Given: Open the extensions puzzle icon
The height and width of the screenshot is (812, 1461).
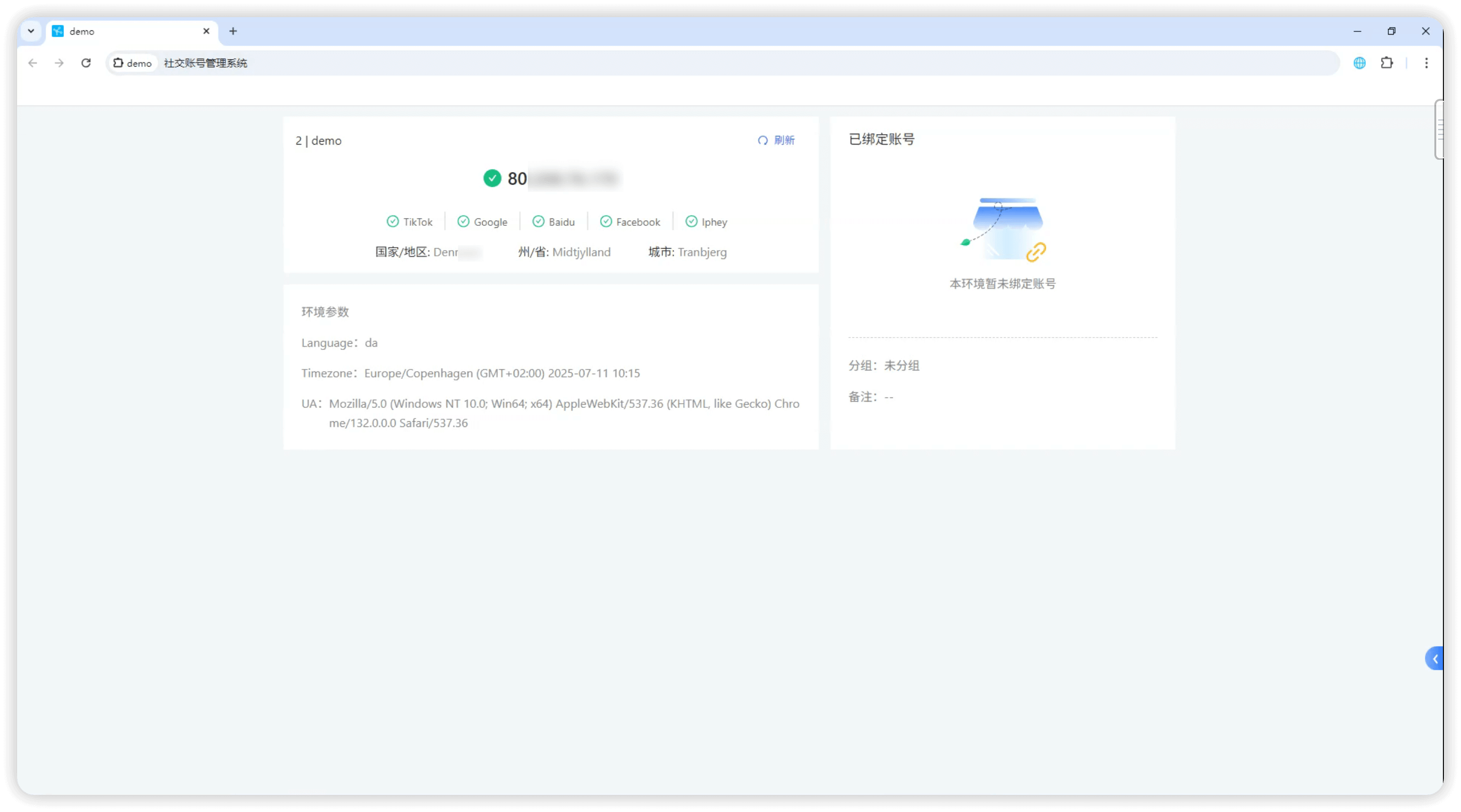Looking at the screenshot, I should pyautogui.click(x=1387, y=63).
